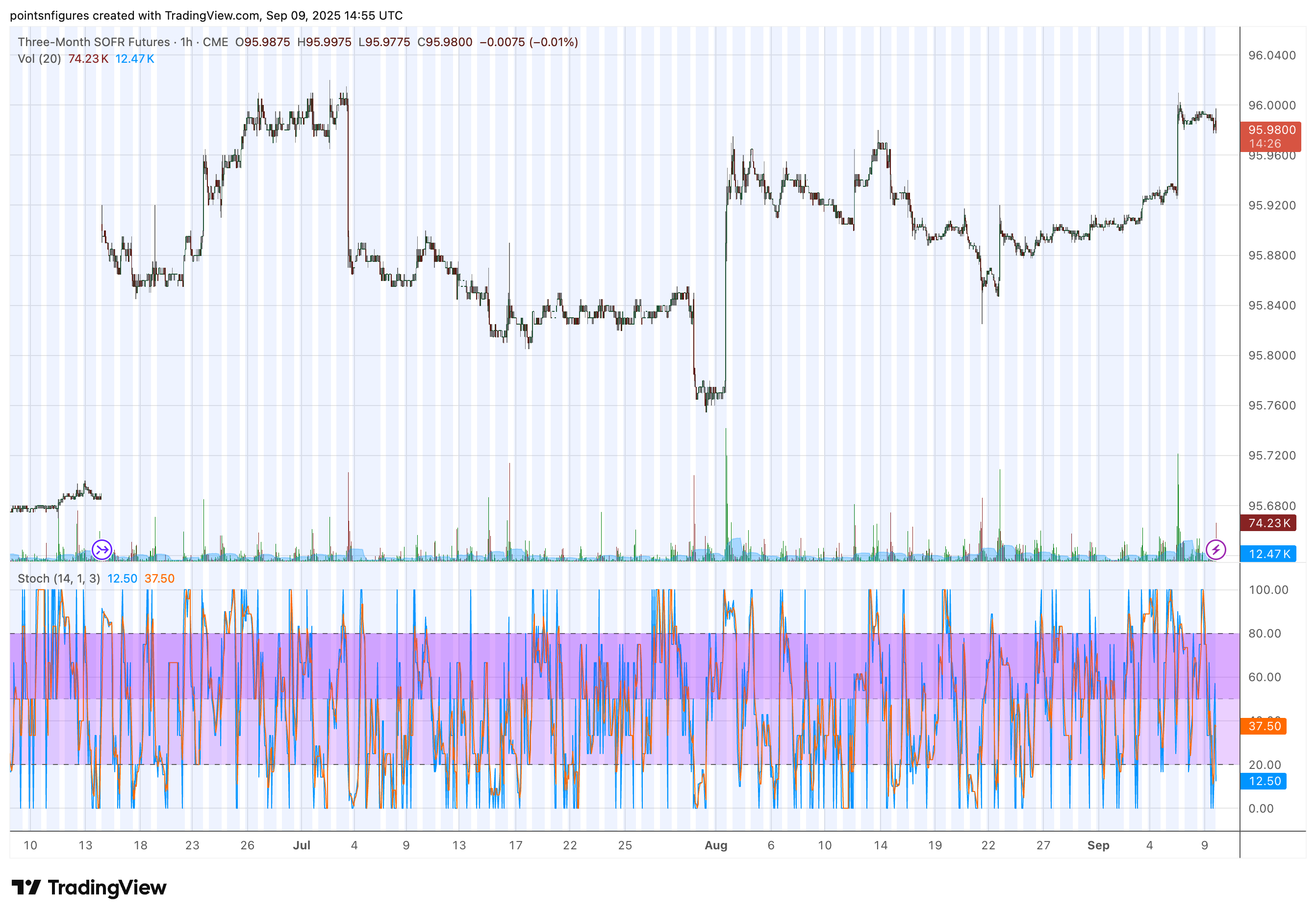The image size is (1316, 917).
Task: Click the orange 37.50 value in the Stoch legend
Action: [159, 578]
